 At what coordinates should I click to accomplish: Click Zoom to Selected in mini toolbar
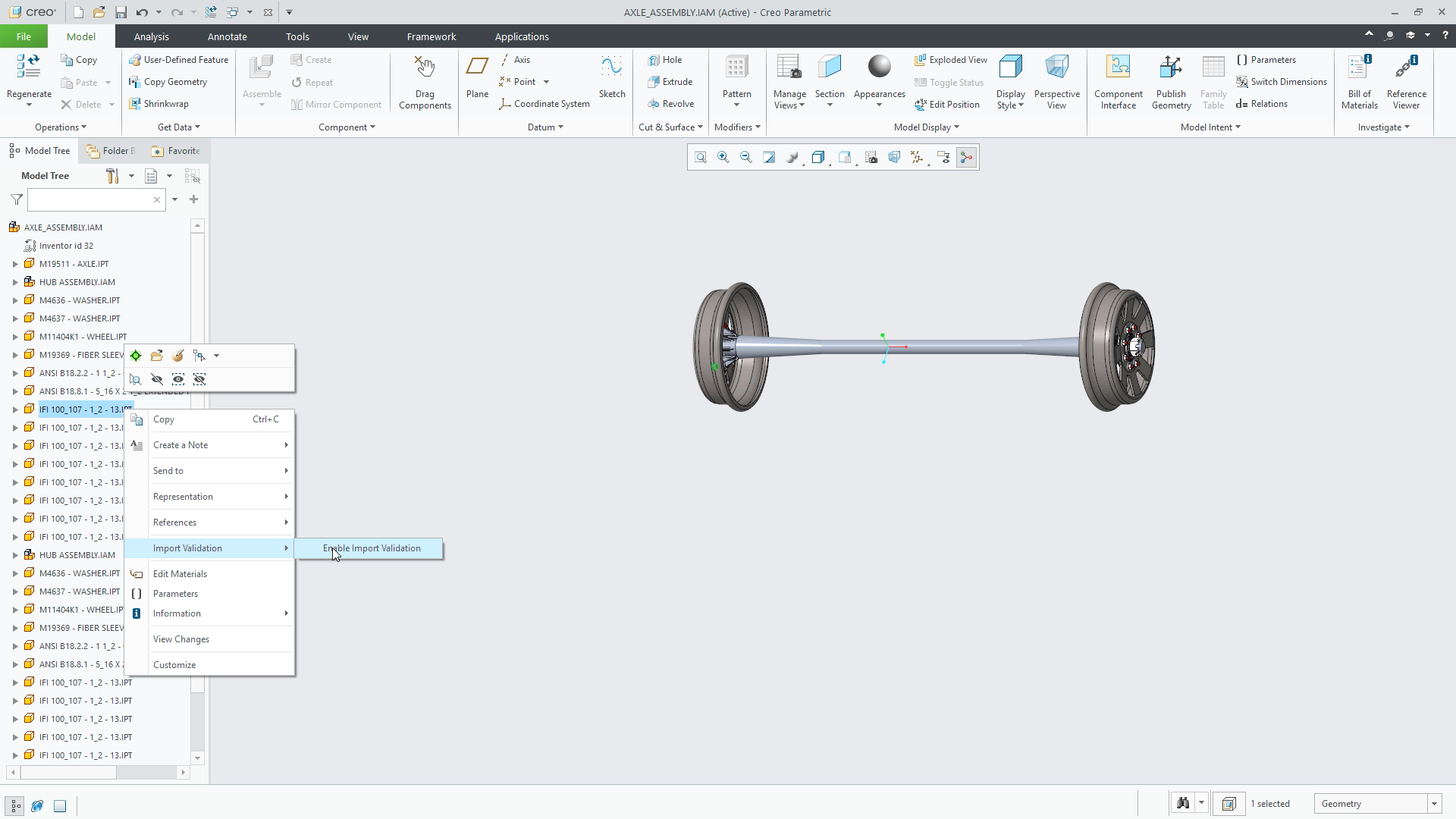136,379
